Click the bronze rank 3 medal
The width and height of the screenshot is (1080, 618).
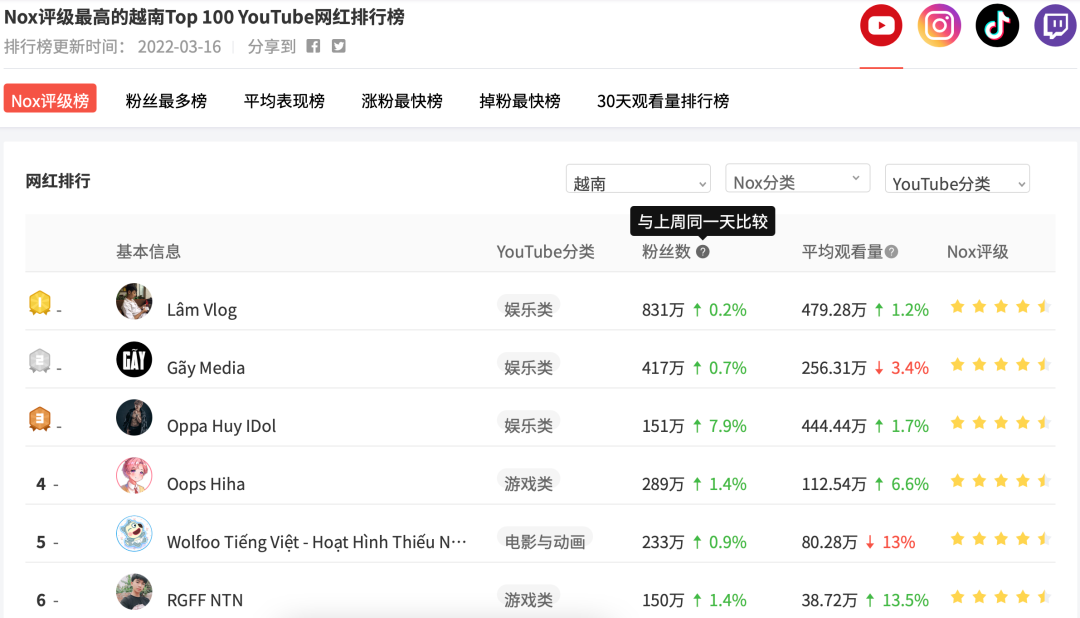[40, 419]
